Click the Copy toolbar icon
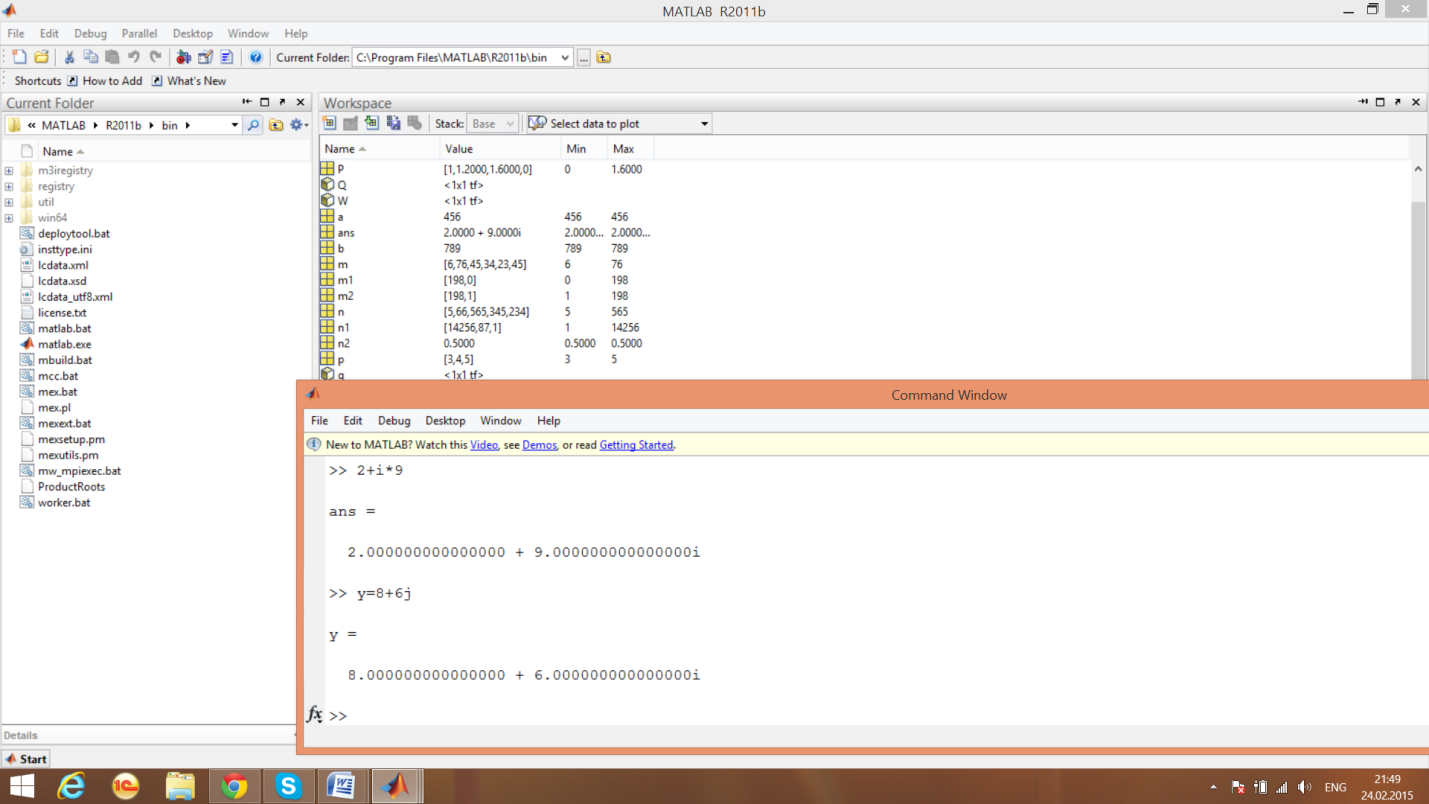The width and height of the screenshot is (1429, 804). 90,57
